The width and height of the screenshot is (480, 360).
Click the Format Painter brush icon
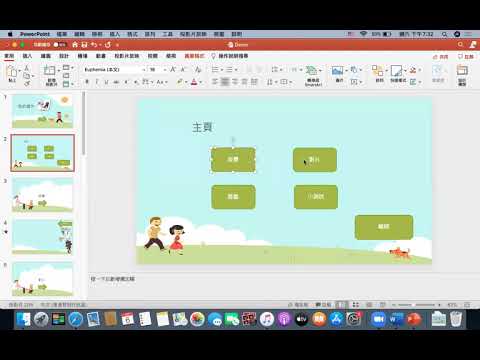(x=27, y=83)
